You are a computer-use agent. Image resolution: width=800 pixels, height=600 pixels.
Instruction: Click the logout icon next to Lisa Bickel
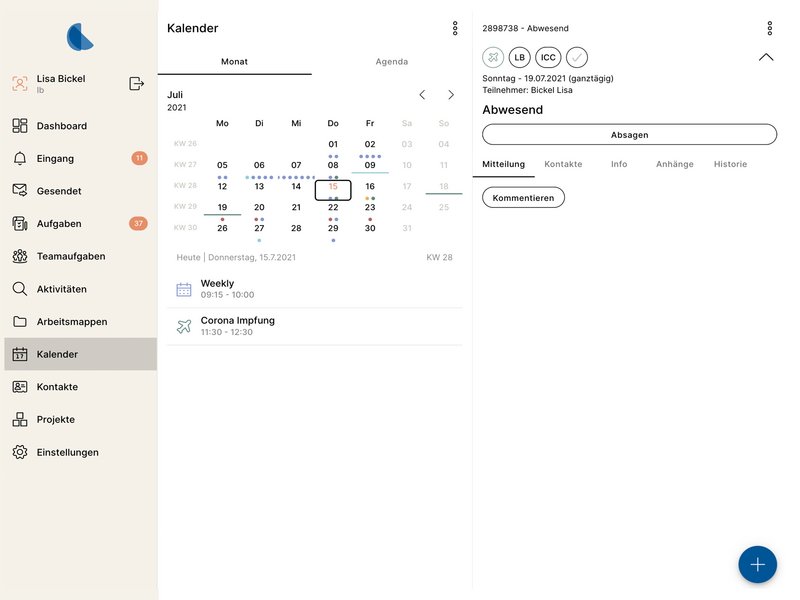[x=136, y=84]
